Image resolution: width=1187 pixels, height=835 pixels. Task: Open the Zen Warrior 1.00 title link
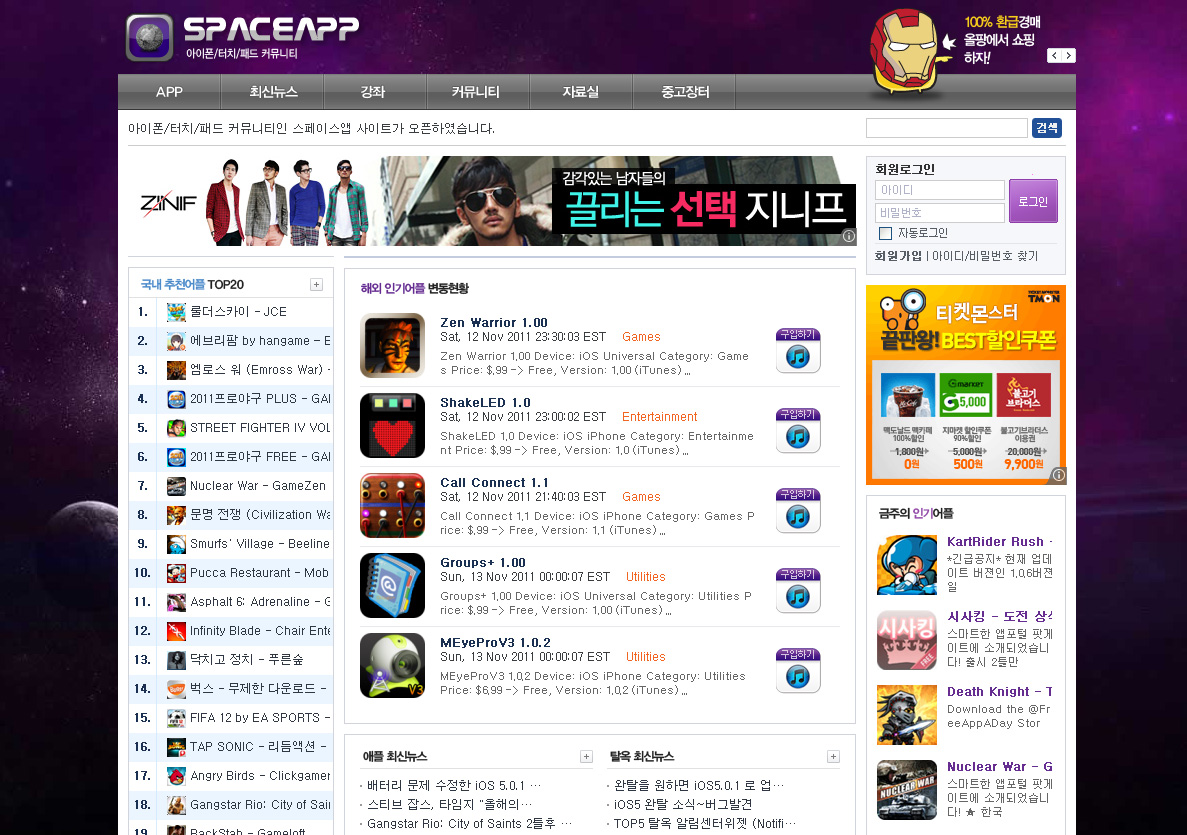pyautogui.click(x=494, y=322)
